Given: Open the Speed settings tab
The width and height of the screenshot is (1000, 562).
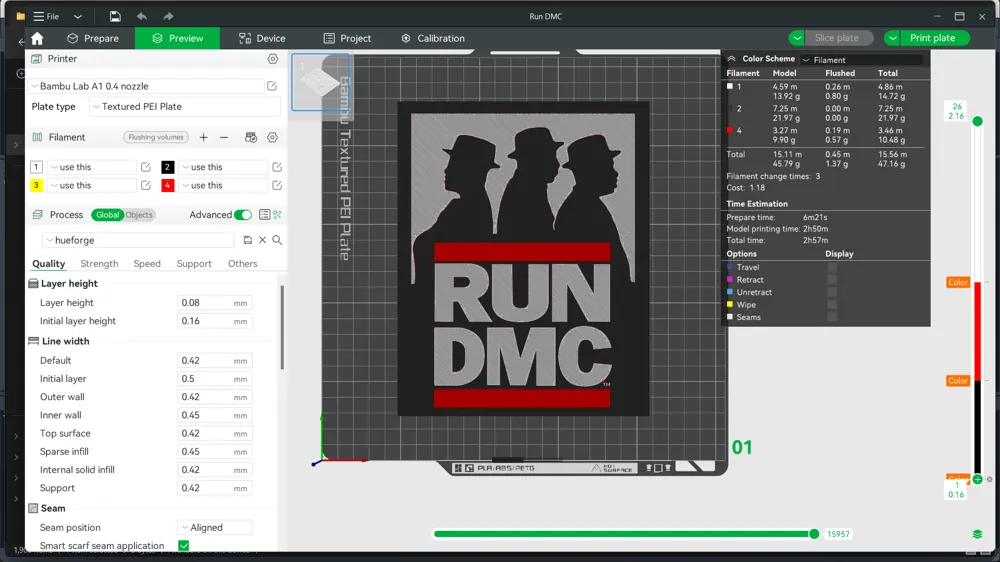Looking at the screenshot, I should coord(147,263).
